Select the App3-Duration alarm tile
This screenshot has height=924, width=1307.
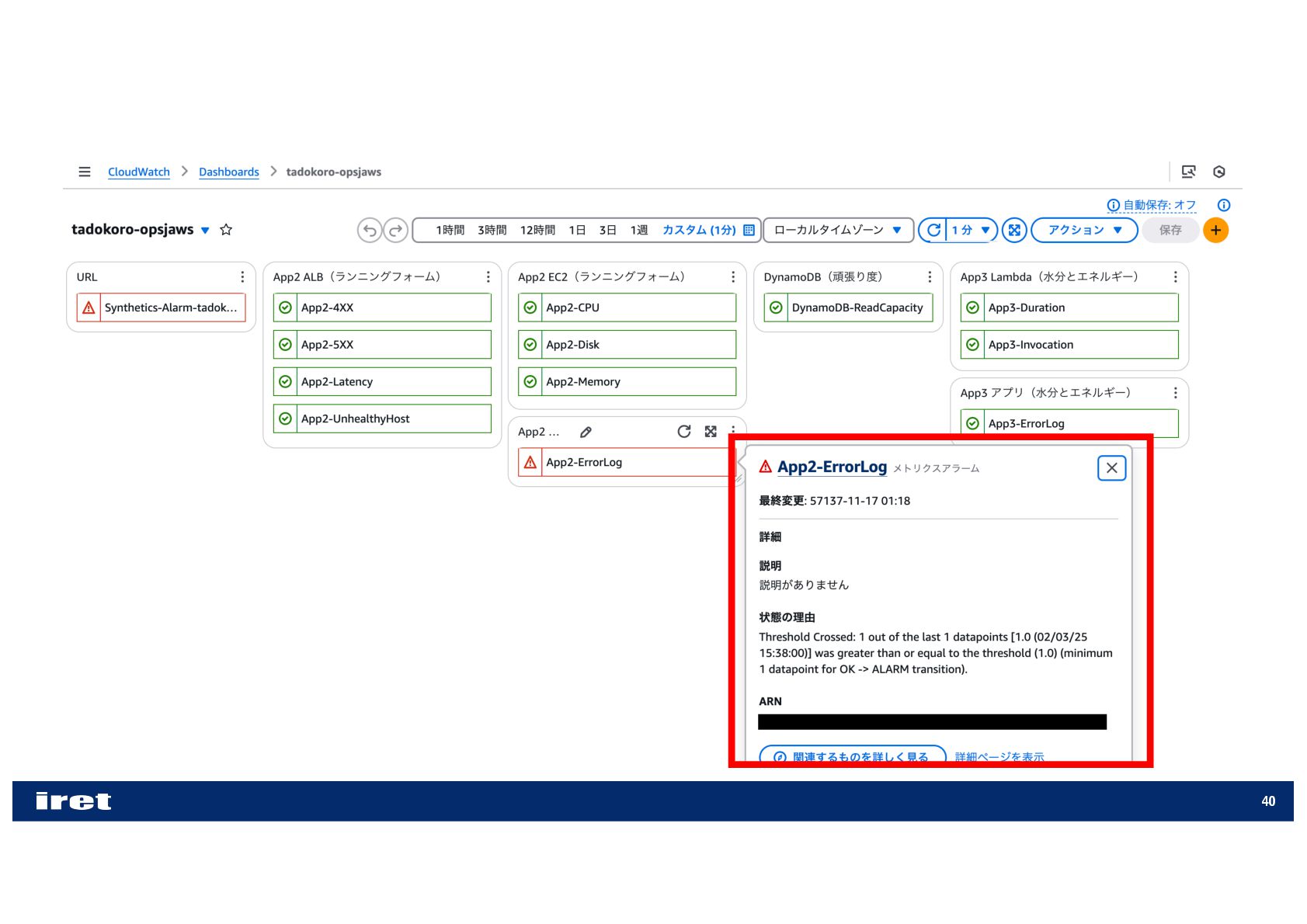1069,307
